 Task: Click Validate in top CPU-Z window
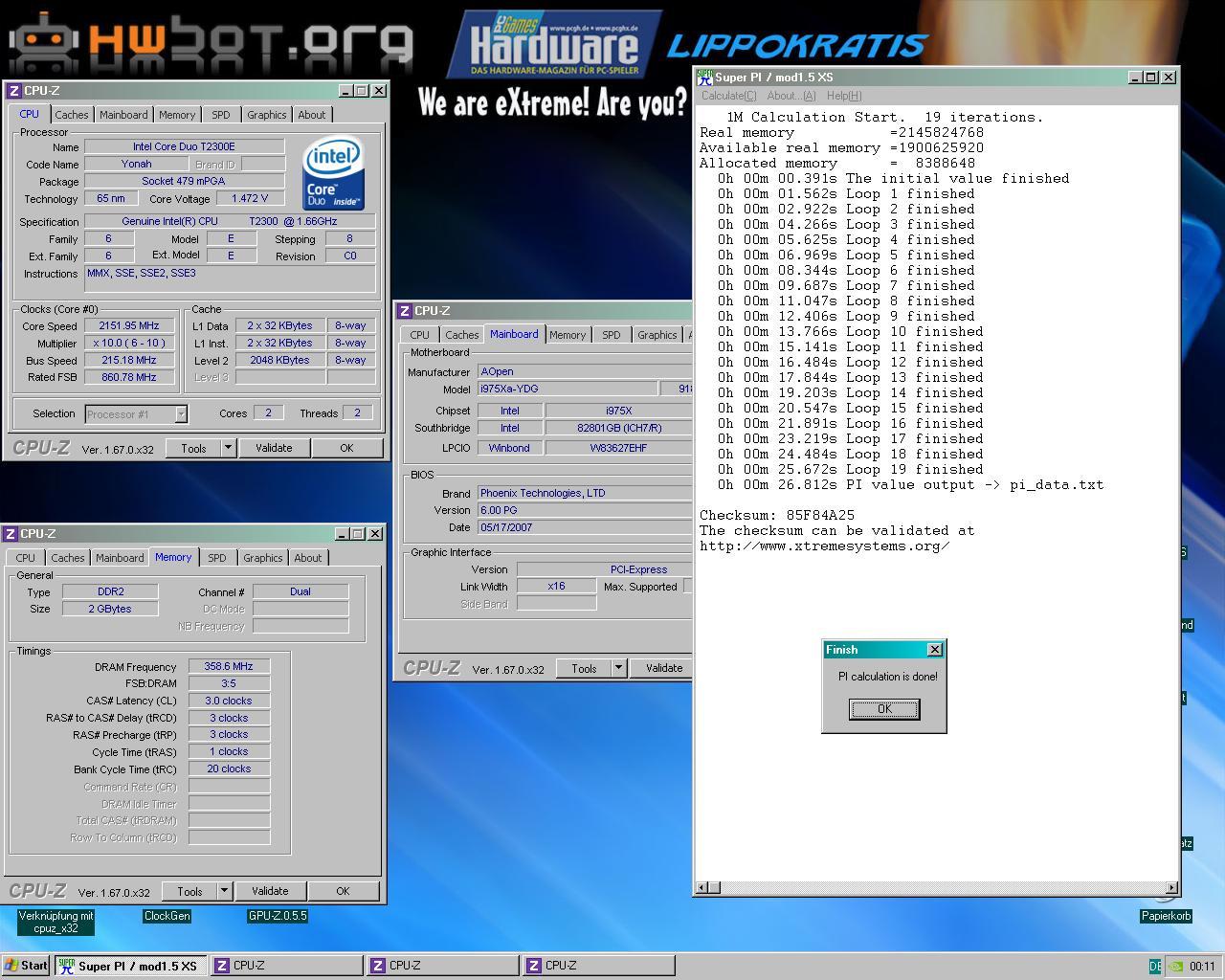[x=274, y=448]
